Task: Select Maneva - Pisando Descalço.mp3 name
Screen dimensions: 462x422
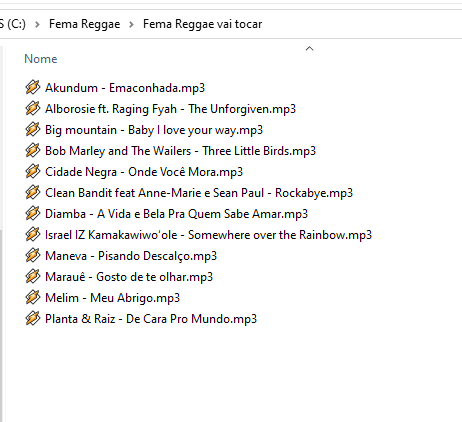Action: point(131,256)
